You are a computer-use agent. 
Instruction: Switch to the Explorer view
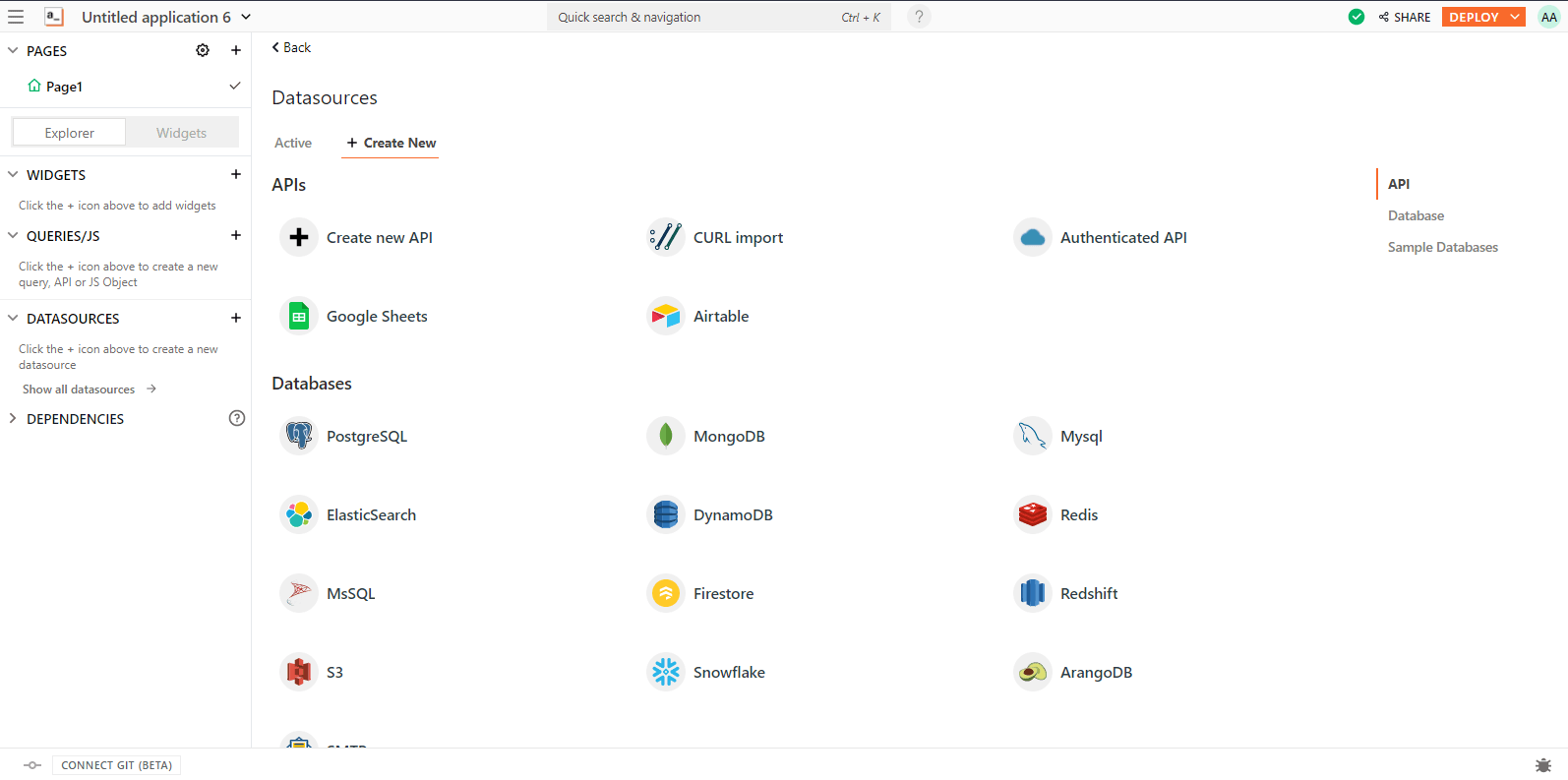69,133
